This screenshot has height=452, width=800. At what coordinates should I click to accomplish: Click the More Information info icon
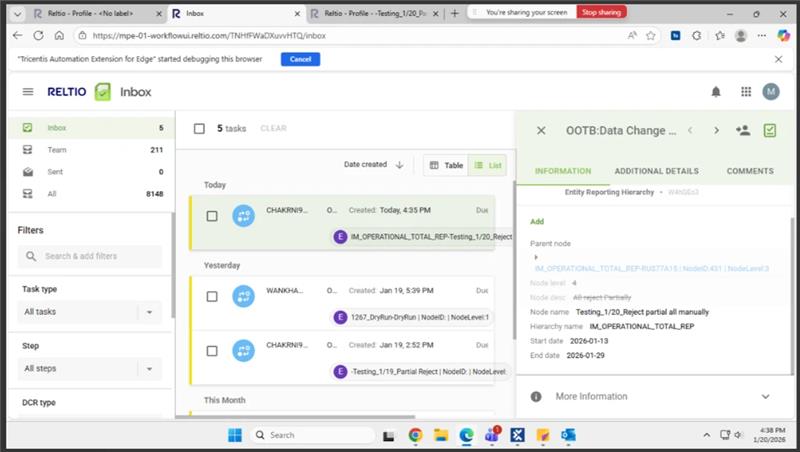tap(536, 396)
